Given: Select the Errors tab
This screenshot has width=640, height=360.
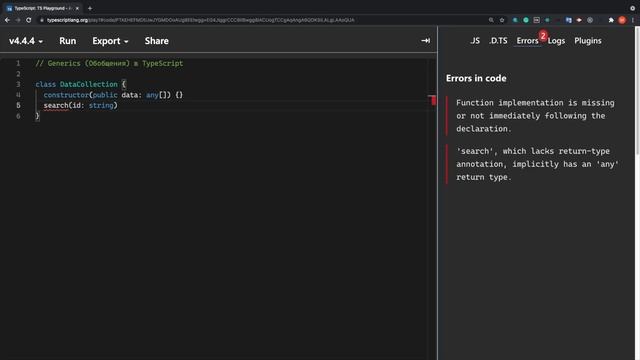Looking at the screenshot, I should 527,41.
